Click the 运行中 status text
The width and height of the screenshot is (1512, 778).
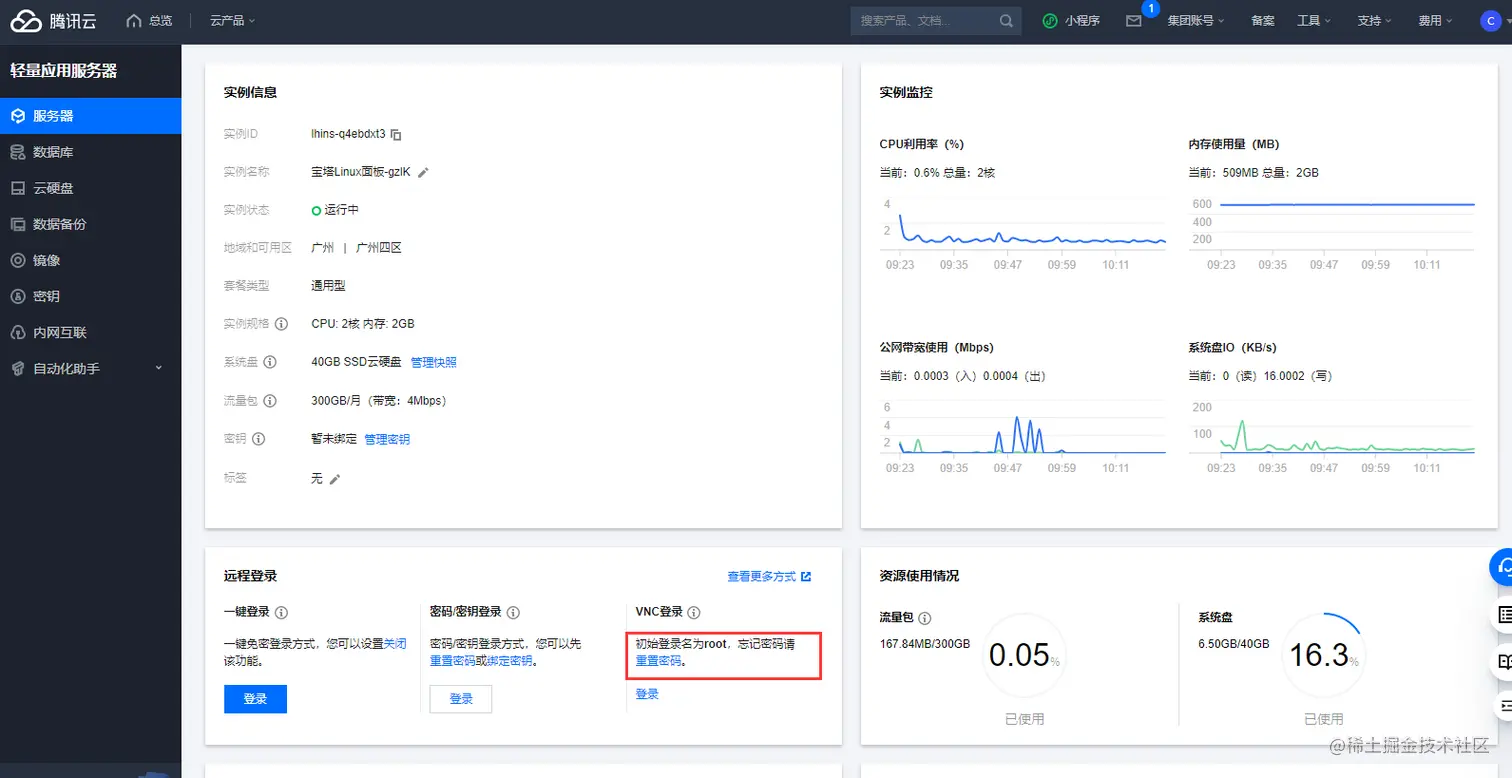click(341, 210)
